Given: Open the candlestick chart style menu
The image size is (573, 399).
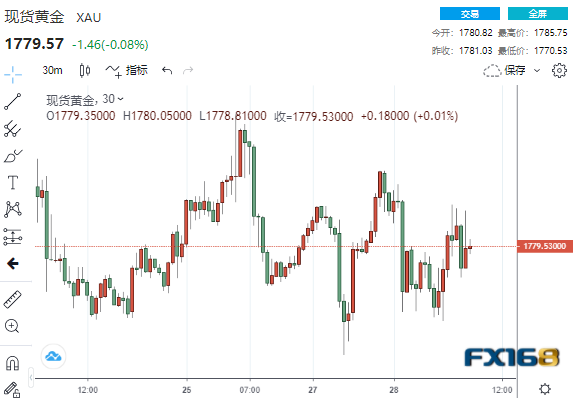Looking at the screenshot, I should (85, 70).
